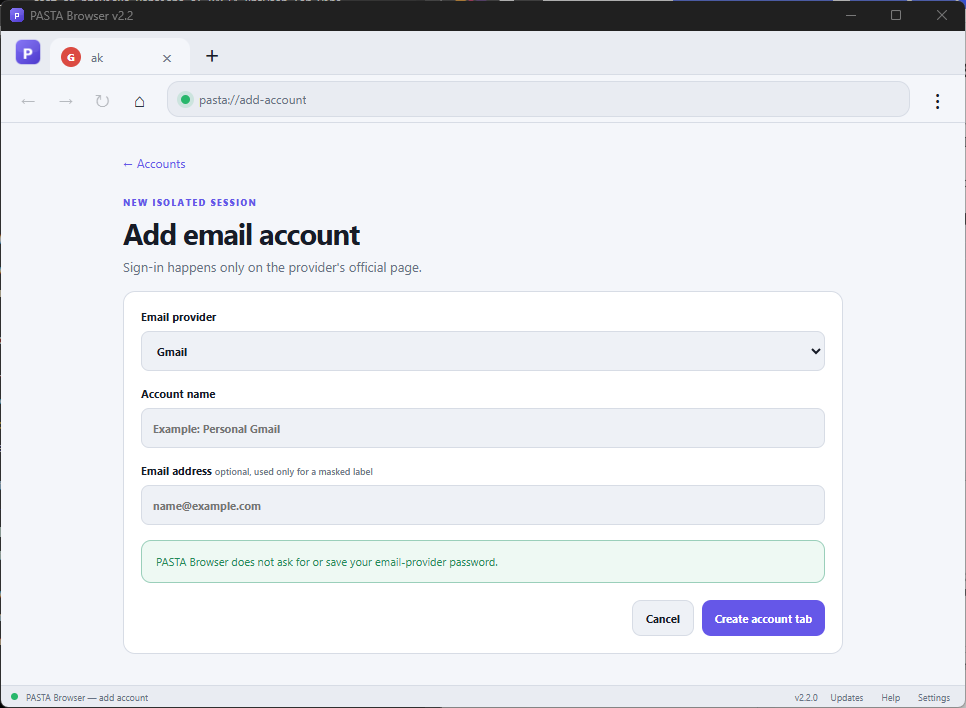Go back with the left arrow
966x708 pixels.
coord(28,100)
